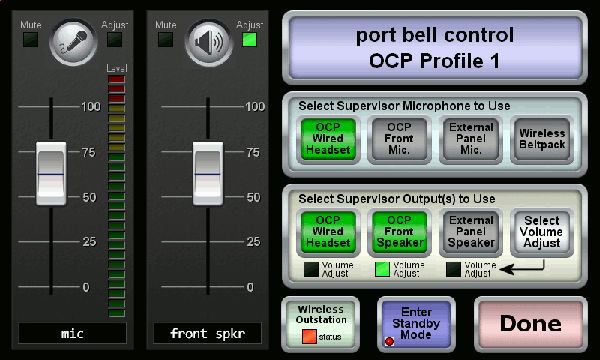
Task: Toggle the mic channel Mute indicator
Action: (30, 39)
